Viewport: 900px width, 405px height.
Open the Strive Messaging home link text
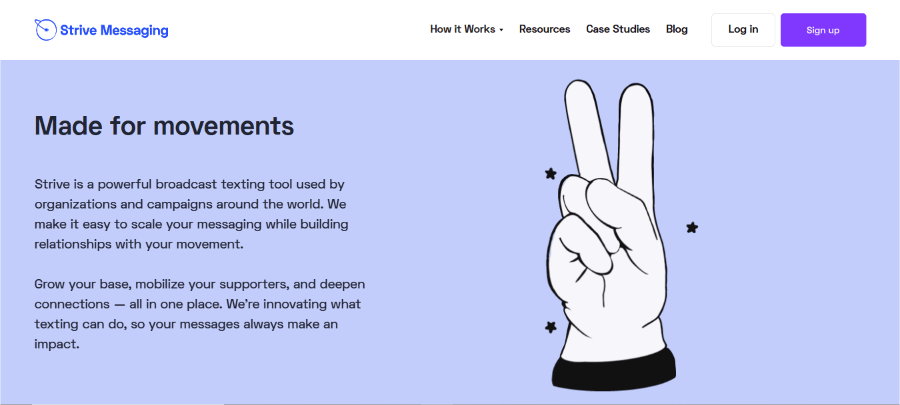click(x=114, y=30)
